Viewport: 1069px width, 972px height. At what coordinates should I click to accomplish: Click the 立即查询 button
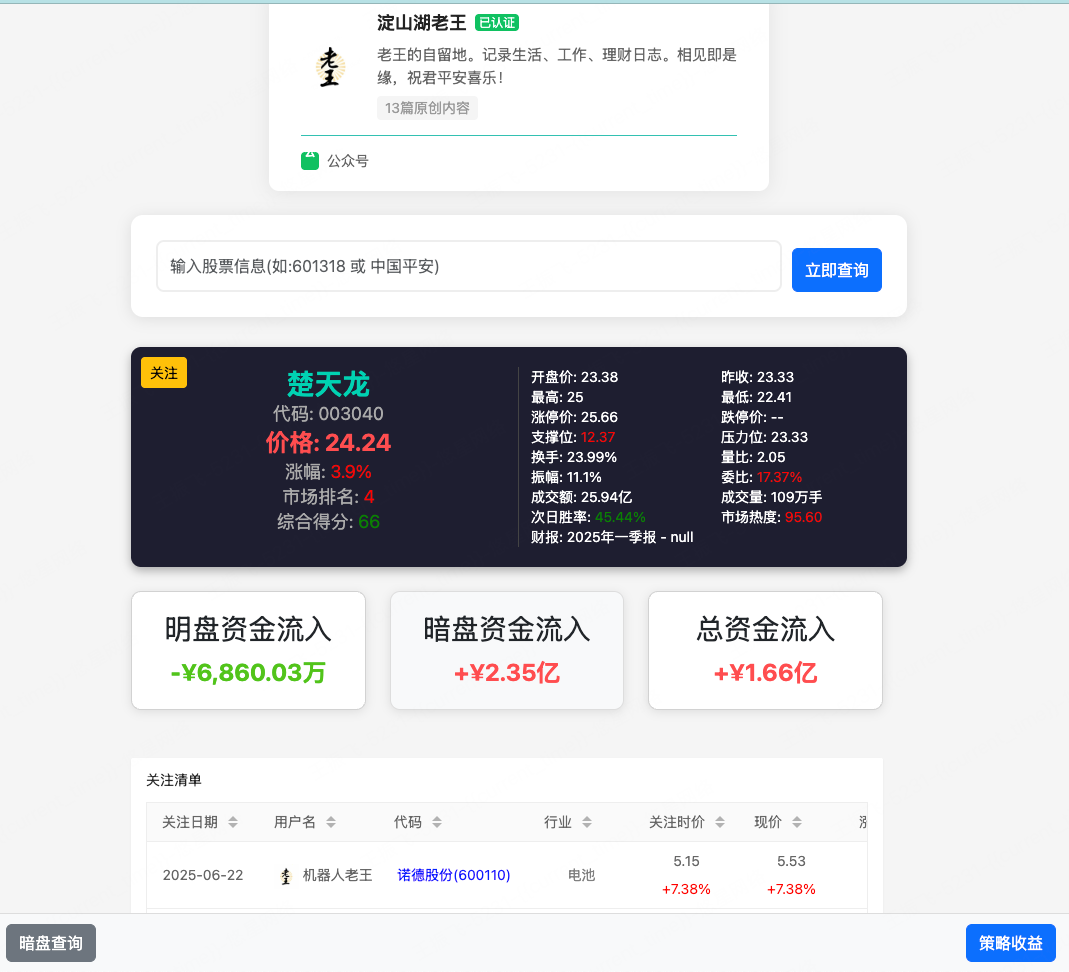pos(837,270)
